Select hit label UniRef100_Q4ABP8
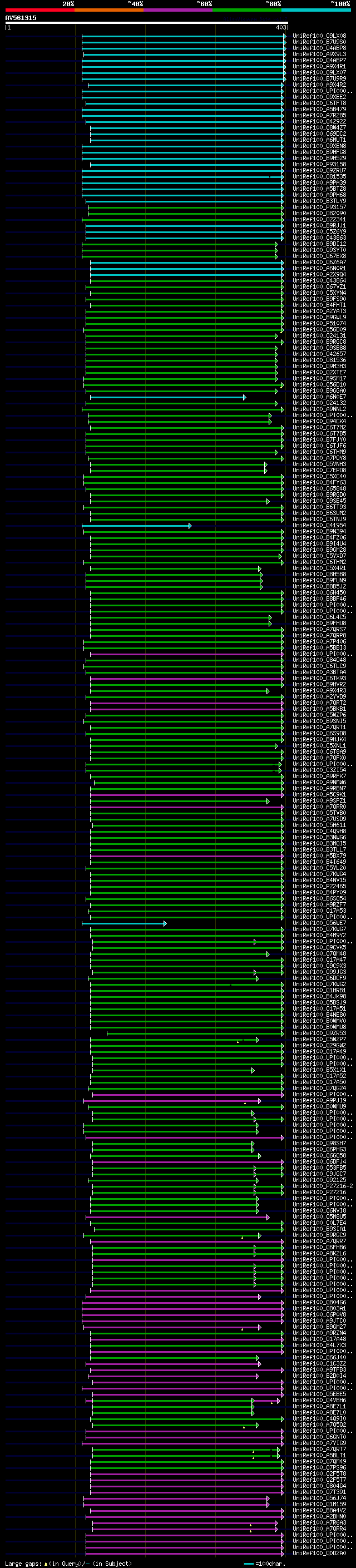The height and width of the screenshot is (1568, 356). point(319,48)
